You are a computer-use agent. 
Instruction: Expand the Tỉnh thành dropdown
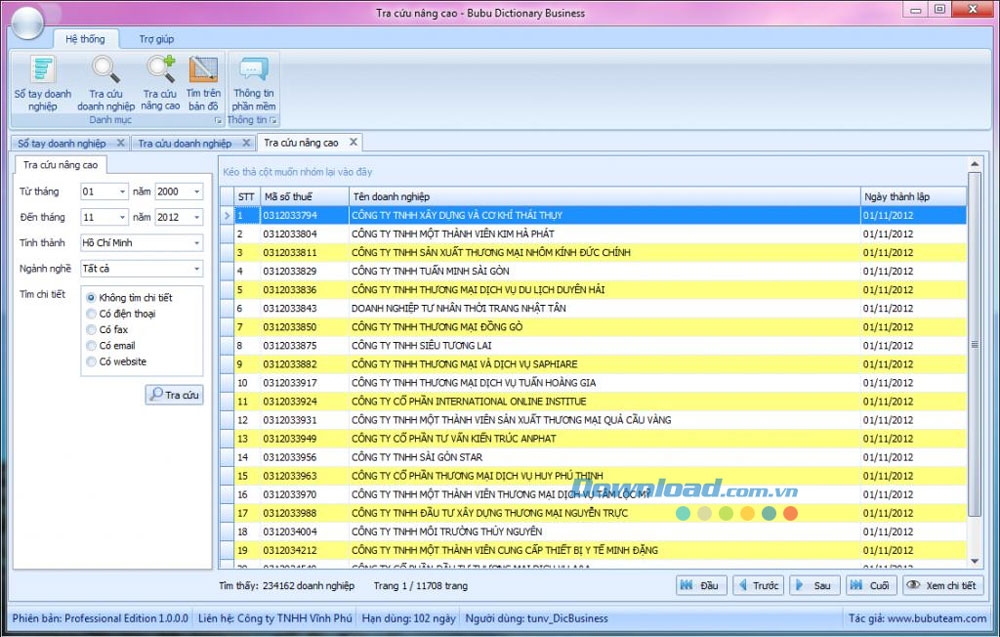(196, 243)
